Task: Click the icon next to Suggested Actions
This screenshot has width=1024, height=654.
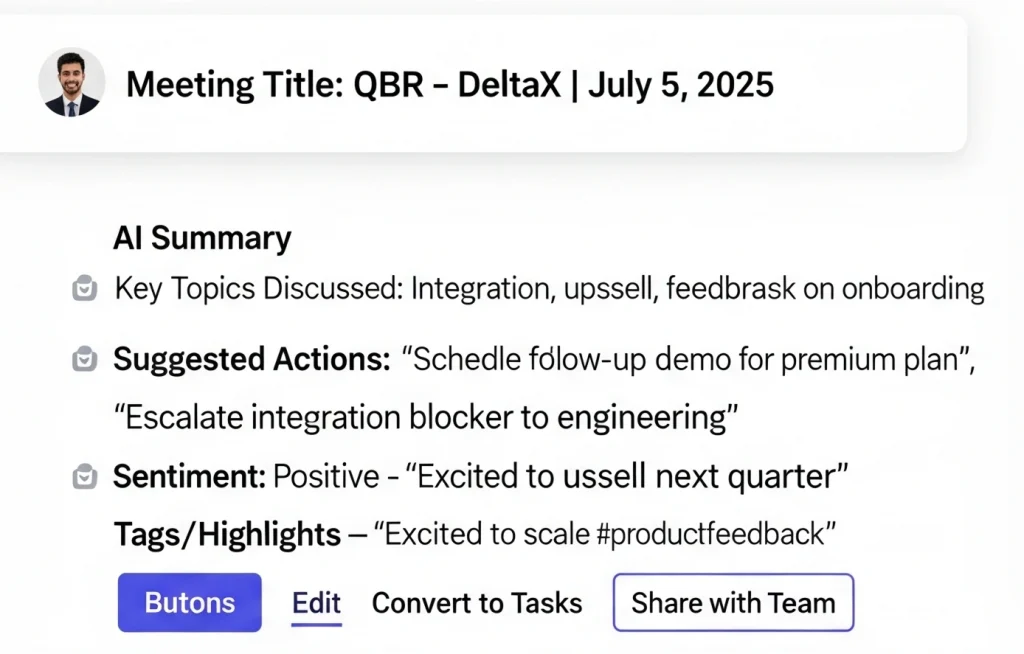Action: [85, 360]
